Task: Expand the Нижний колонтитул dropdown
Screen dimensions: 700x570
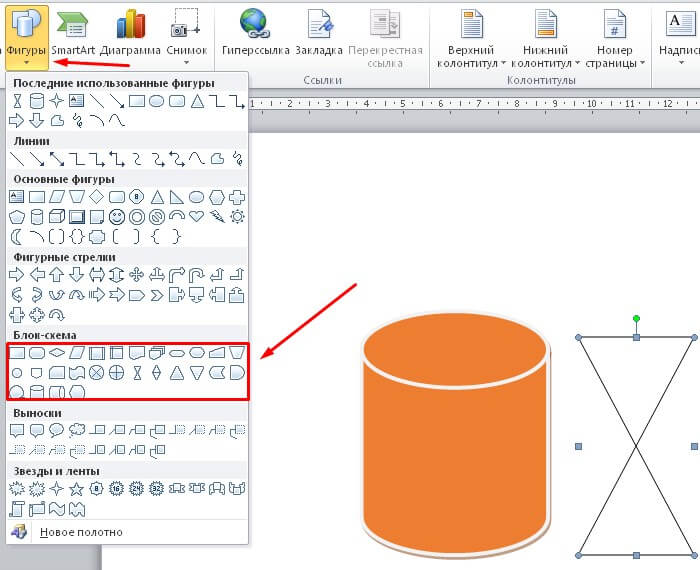Action: [545, 38]
